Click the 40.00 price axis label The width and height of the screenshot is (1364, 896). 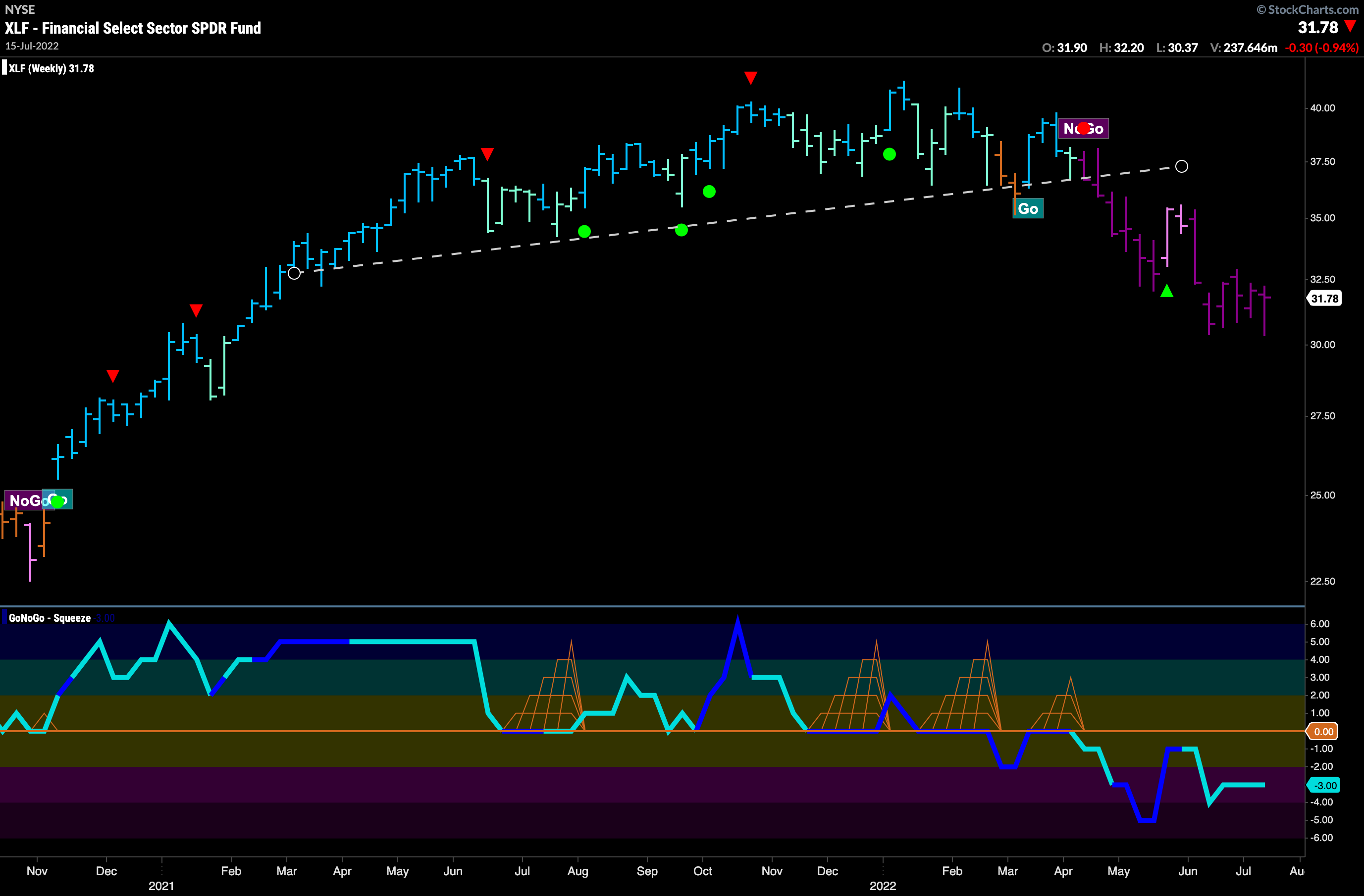(1323, 108)
